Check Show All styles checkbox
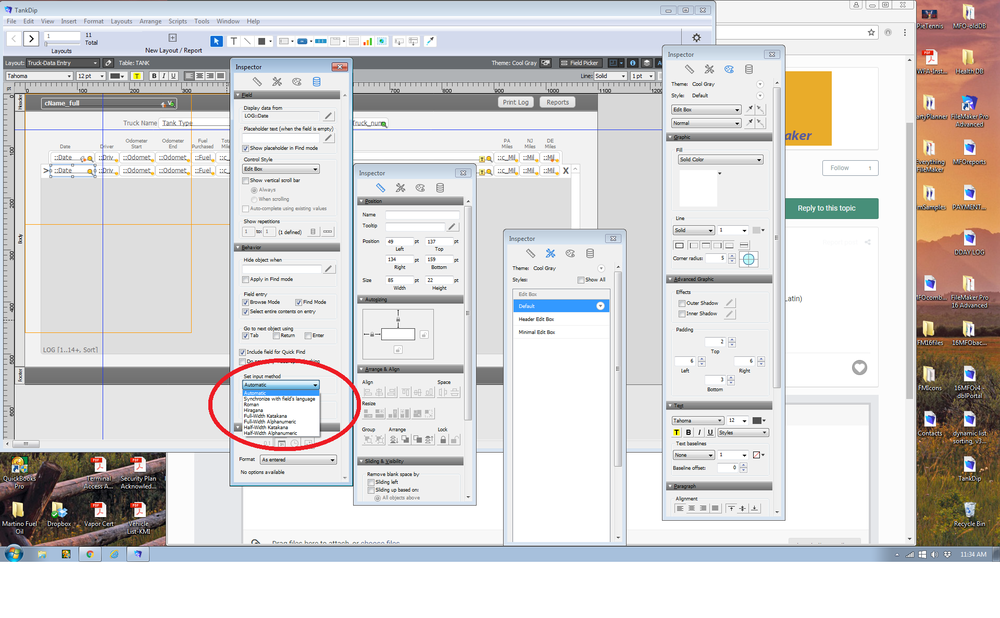 pyautogui.click(x=580, y=280)
